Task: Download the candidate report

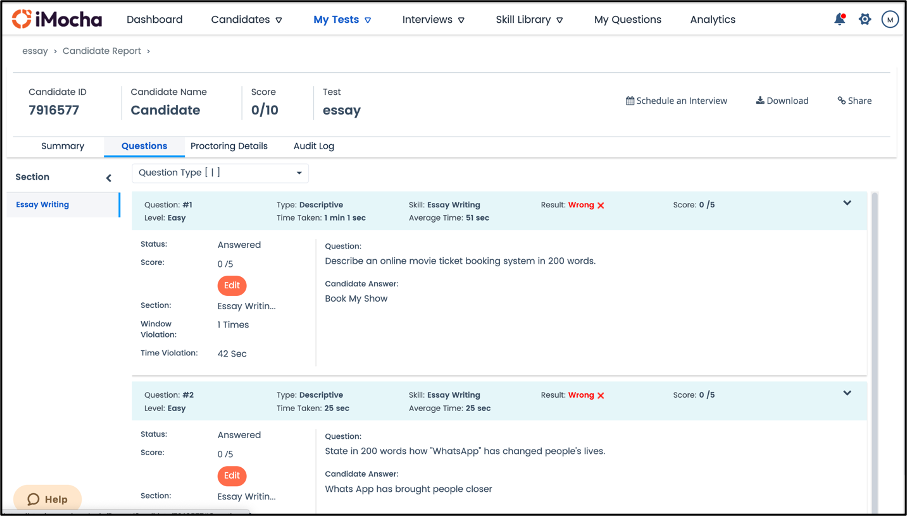Action: [x=782, y=101]
